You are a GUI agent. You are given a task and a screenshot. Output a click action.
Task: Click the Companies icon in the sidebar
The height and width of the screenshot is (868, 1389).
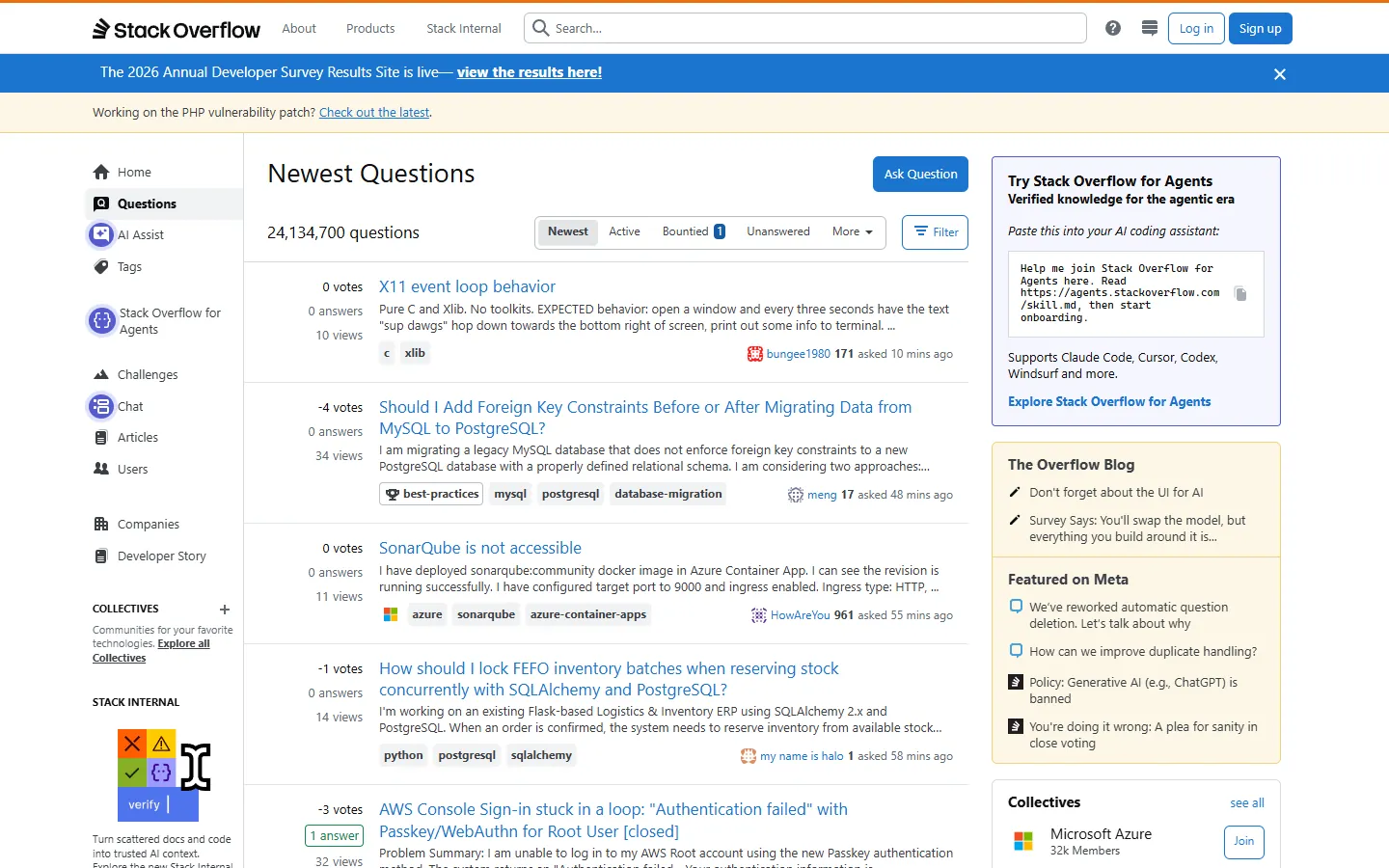[x=101, y=524]
